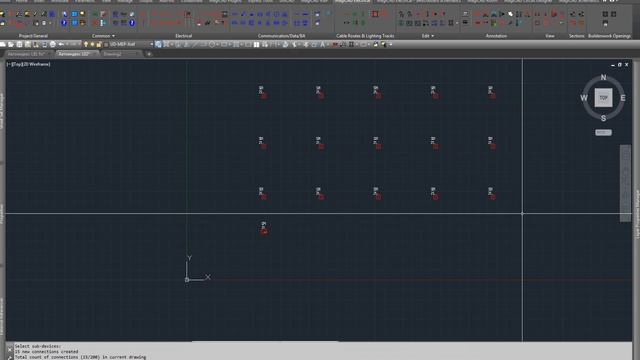Add a new drawing tab with plus
The height and width of the screenshot is (360, 640).
coord(149,54)
